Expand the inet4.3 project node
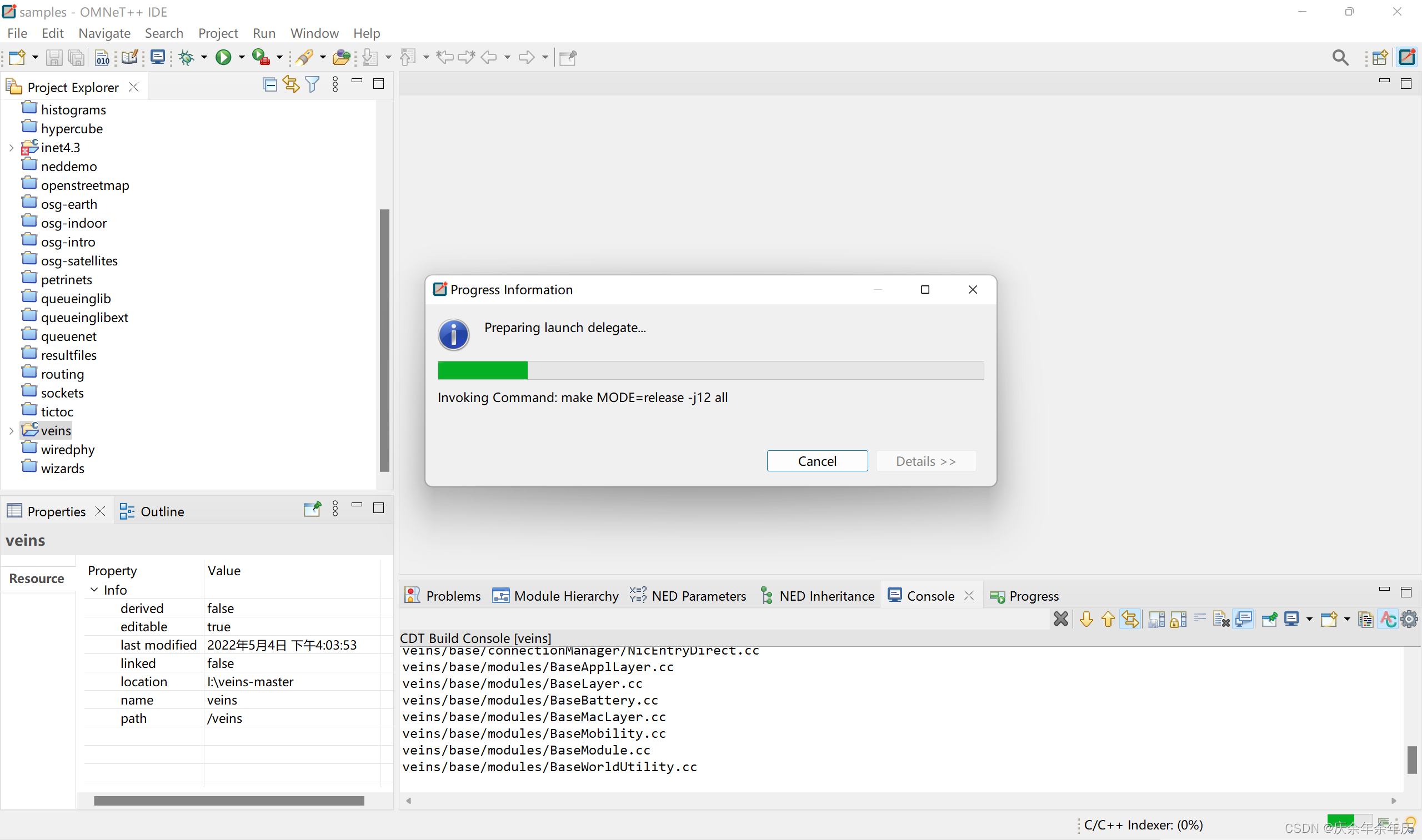1422x840 pixels. [11, 148]
